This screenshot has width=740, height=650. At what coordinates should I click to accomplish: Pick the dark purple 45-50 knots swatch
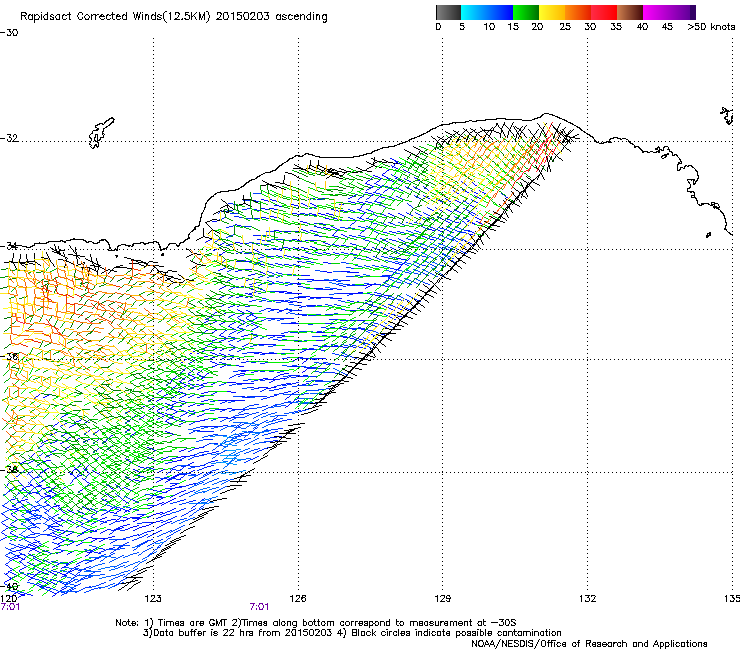[682, 12]
